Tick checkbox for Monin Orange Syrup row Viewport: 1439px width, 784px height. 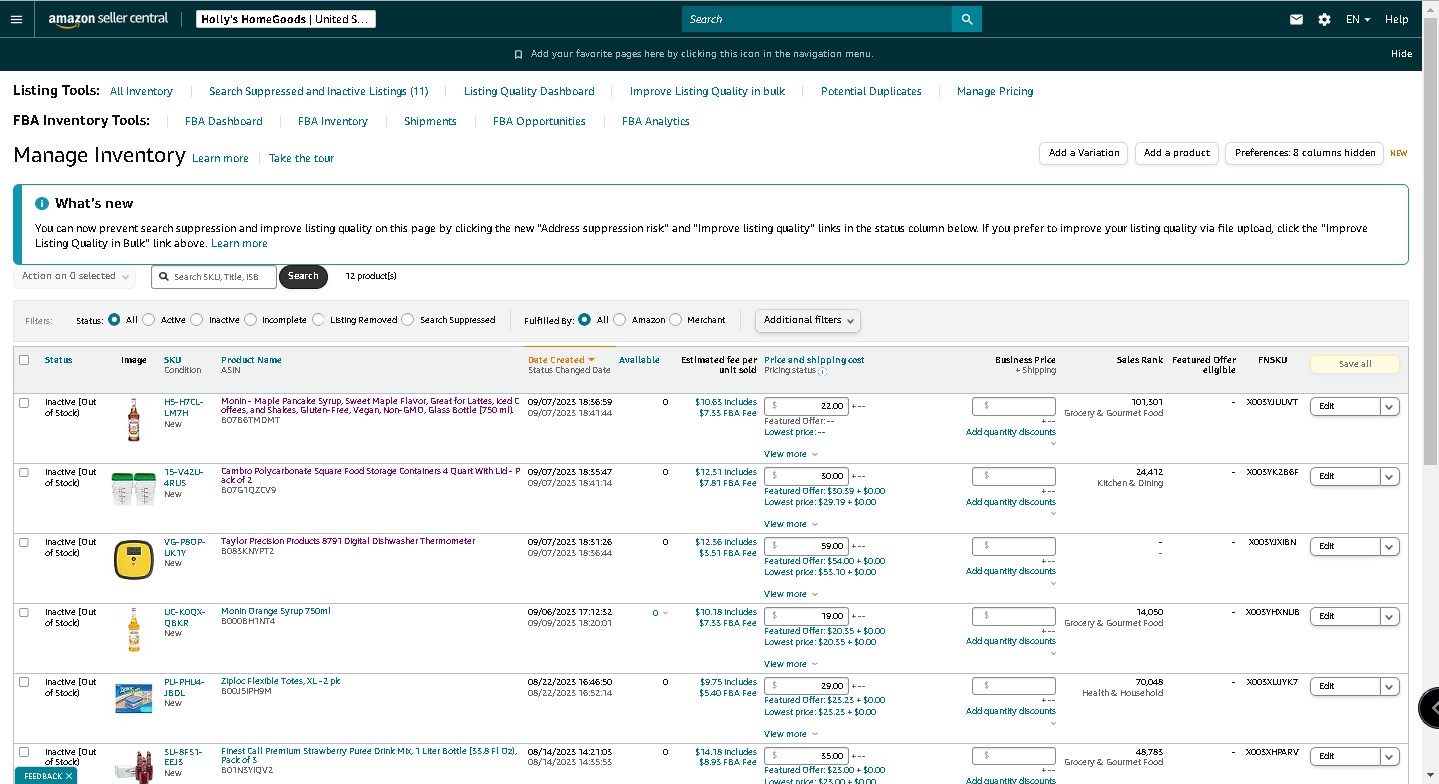pos(24,612)
